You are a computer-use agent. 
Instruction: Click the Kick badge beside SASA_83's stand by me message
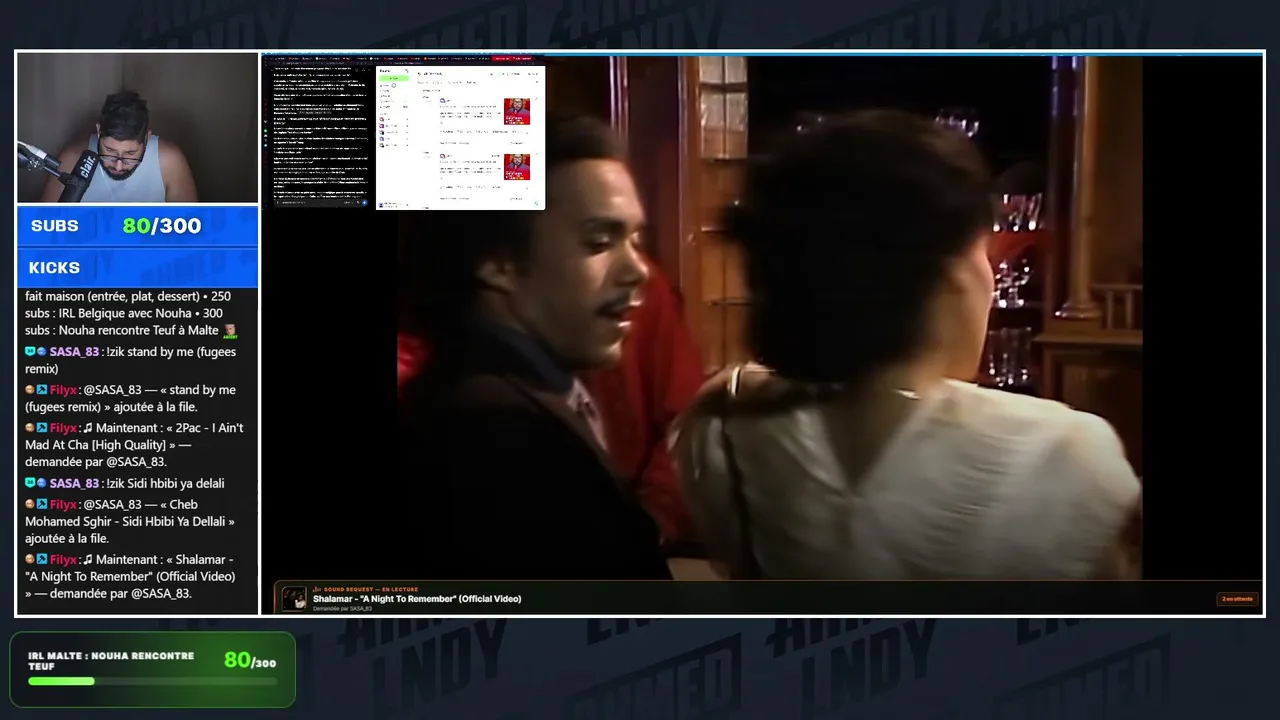coord(30,352)
